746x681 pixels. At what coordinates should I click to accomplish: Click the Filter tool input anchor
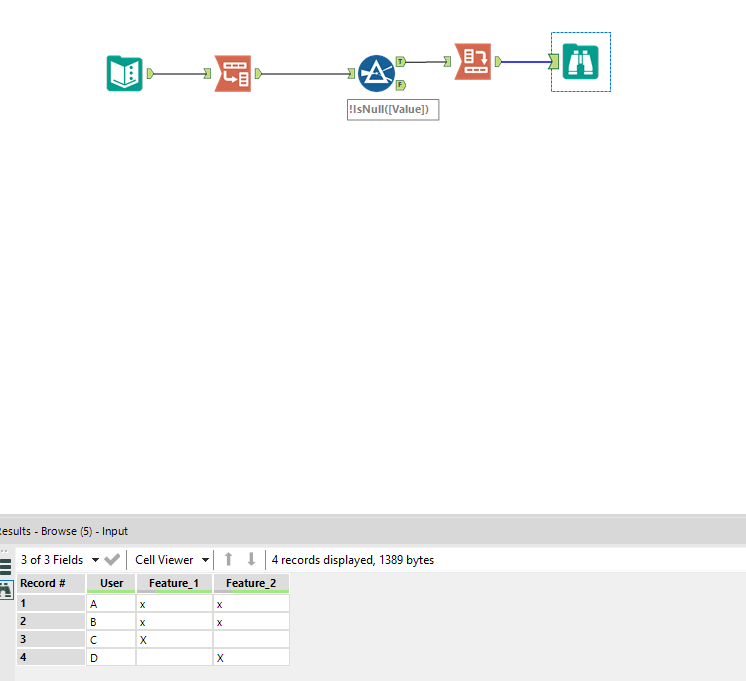click(x=351, y=73)
